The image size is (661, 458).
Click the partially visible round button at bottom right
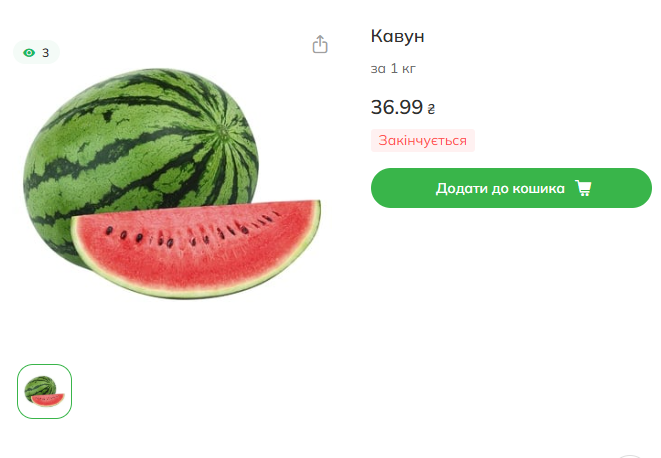pyautogui.click(x=630, y=456)
